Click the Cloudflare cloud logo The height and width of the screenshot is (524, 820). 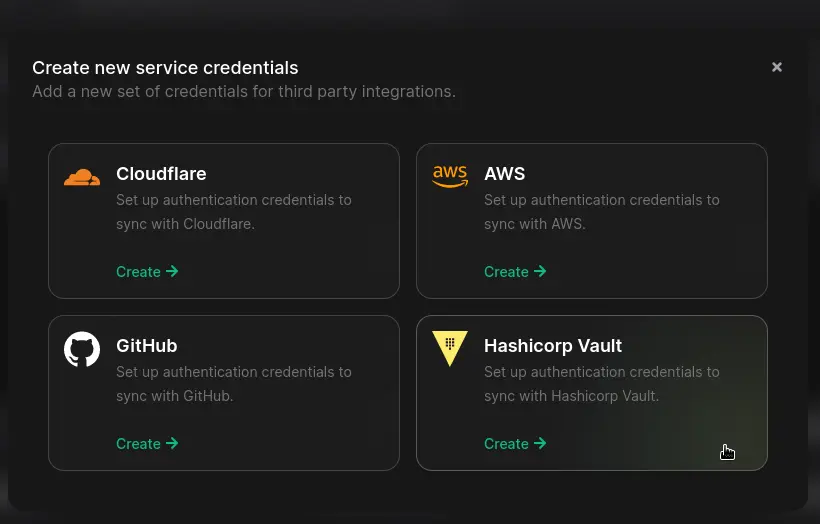coord(82,178)
